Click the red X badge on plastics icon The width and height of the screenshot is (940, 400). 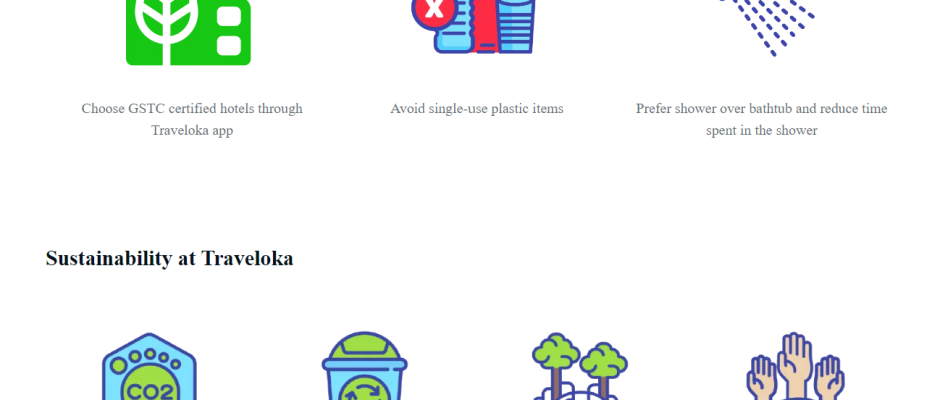pyautogui.click(x=432, y=10)
